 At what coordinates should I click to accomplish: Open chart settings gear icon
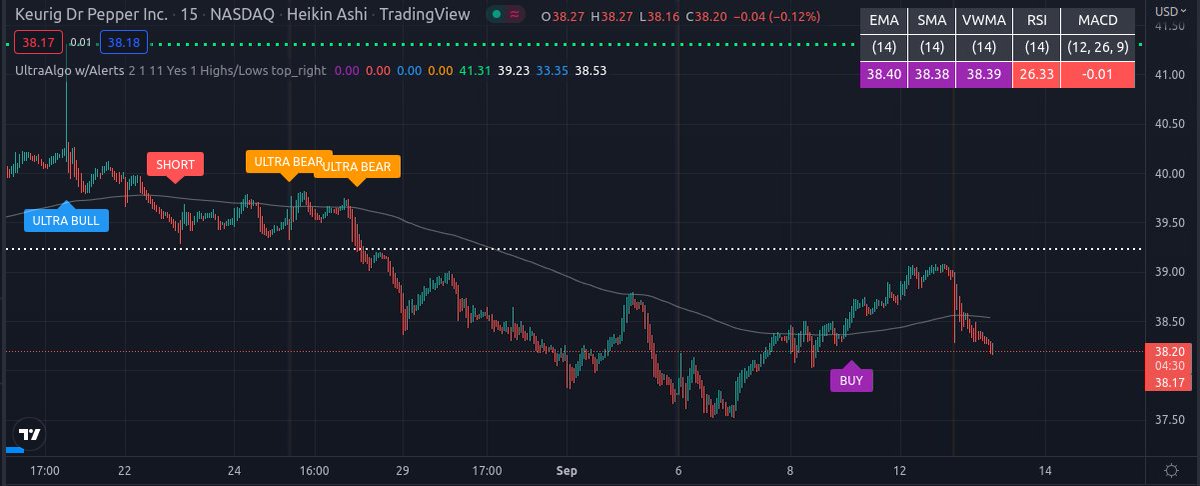pos(1171,469)
